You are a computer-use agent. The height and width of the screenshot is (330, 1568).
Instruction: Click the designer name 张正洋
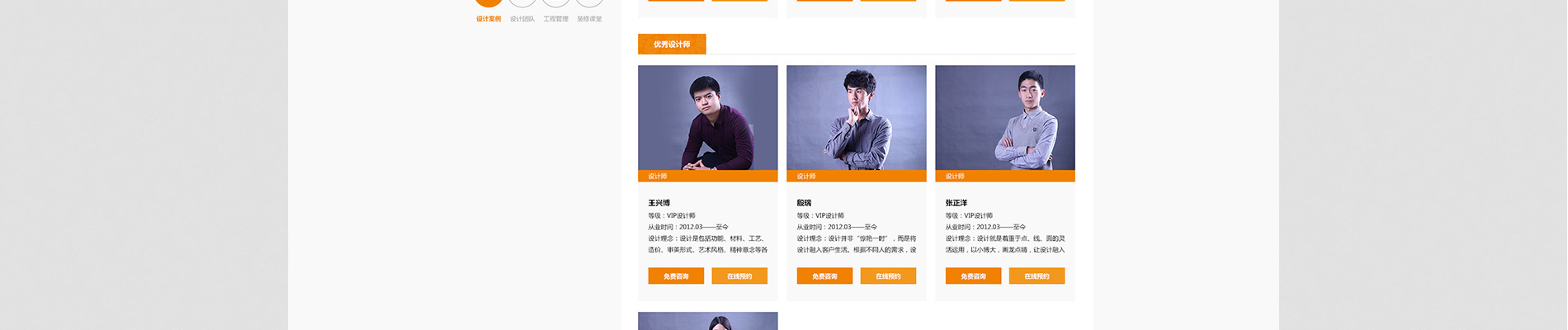pos(956,203)
